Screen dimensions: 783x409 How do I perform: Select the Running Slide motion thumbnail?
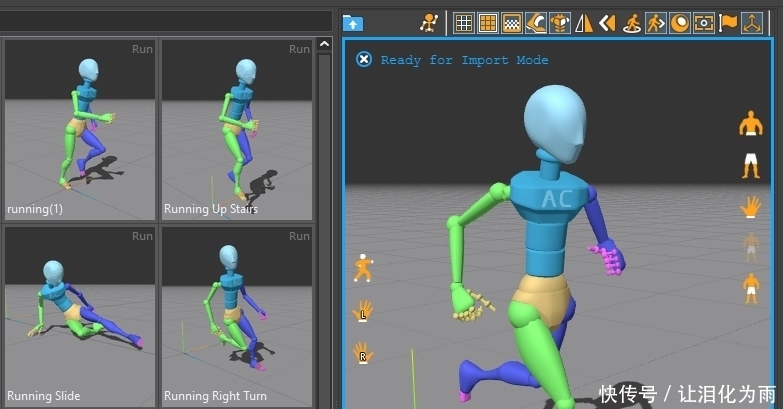pyautogui.click(x=80, y=317)
